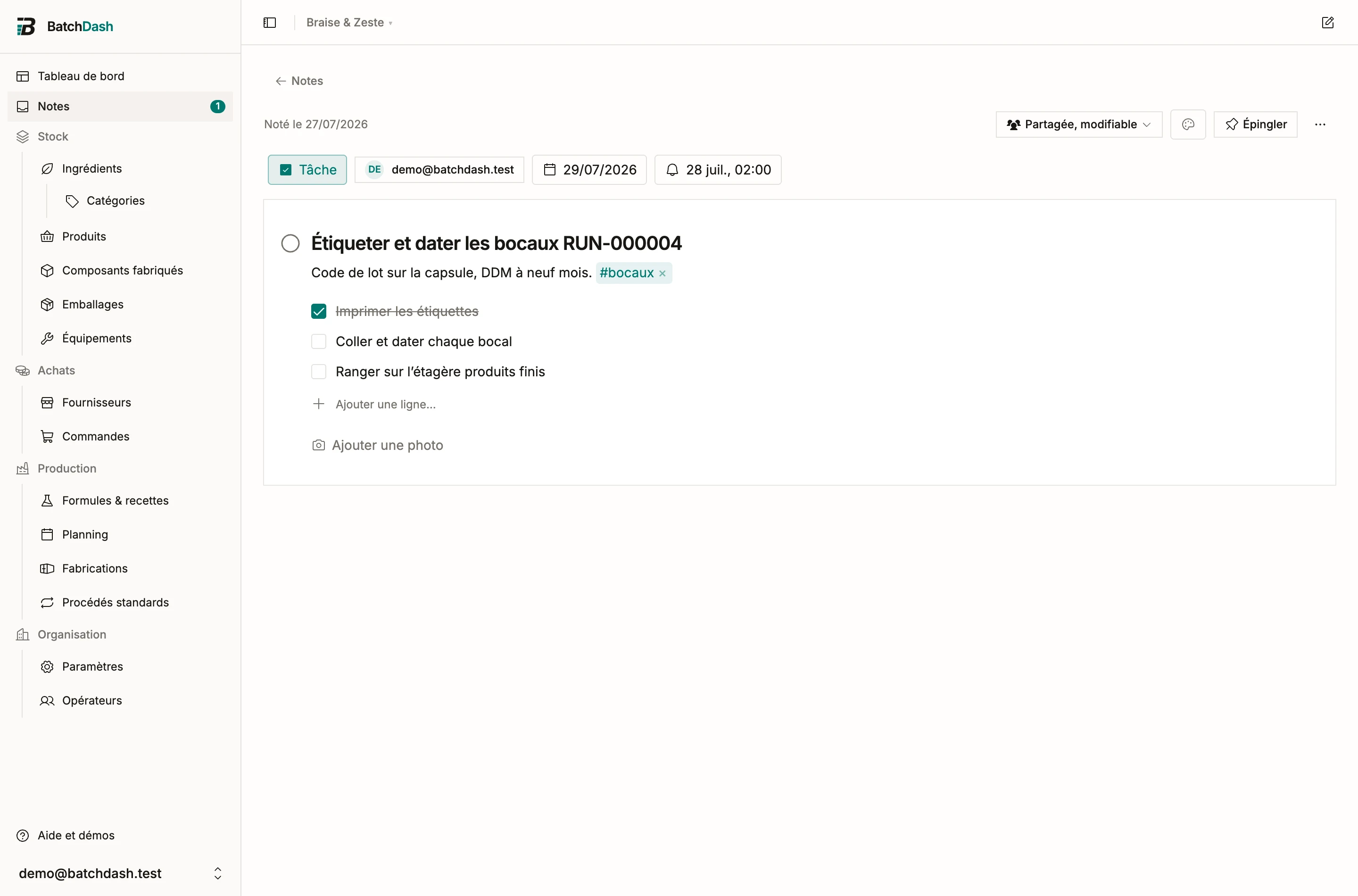Viewport: 1358px width, 896px height.
Task: Click the camera icon to add photo
Action: coord(318,445)
